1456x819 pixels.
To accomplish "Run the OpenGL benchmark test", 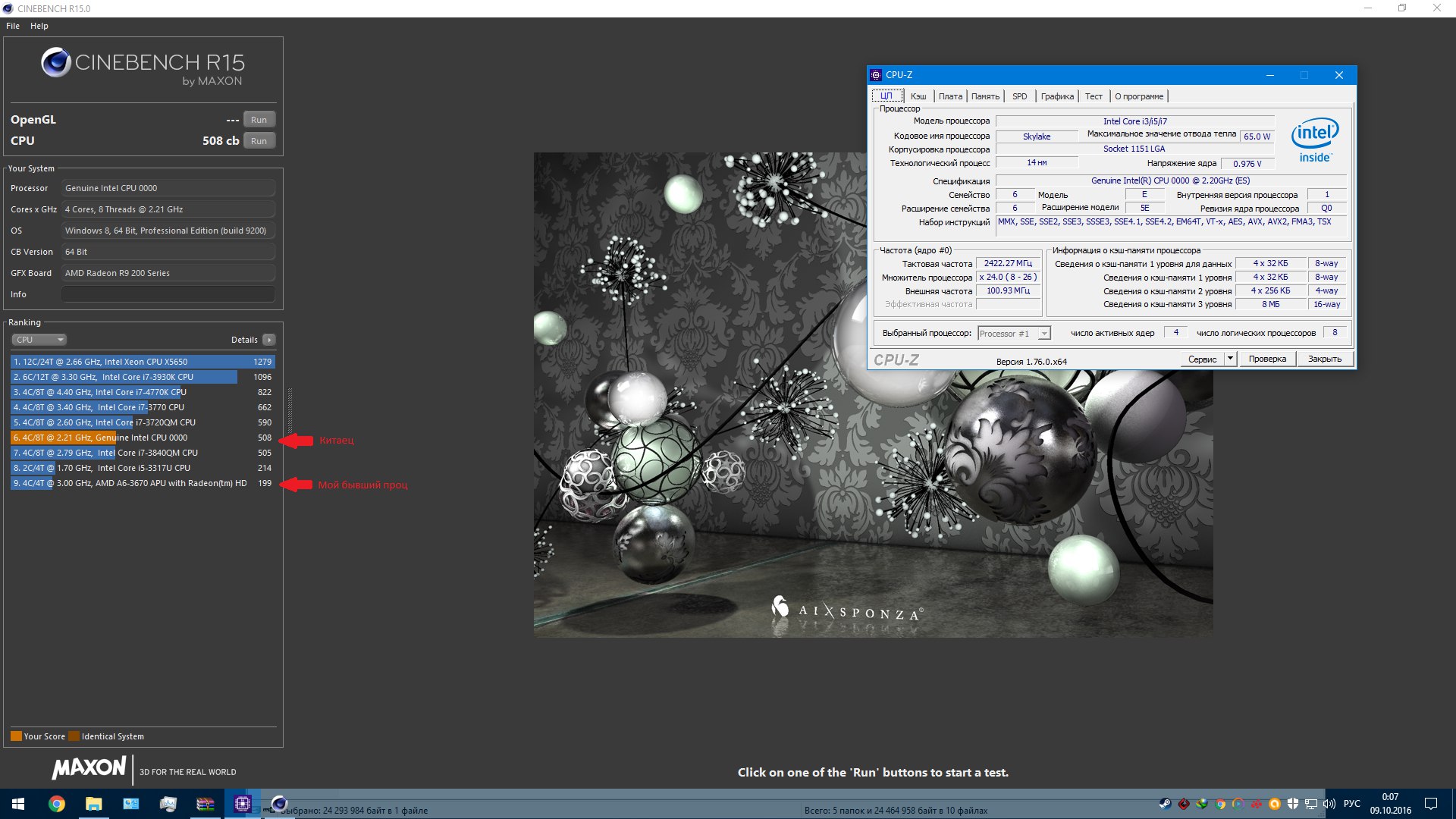I will pos(259,120).
